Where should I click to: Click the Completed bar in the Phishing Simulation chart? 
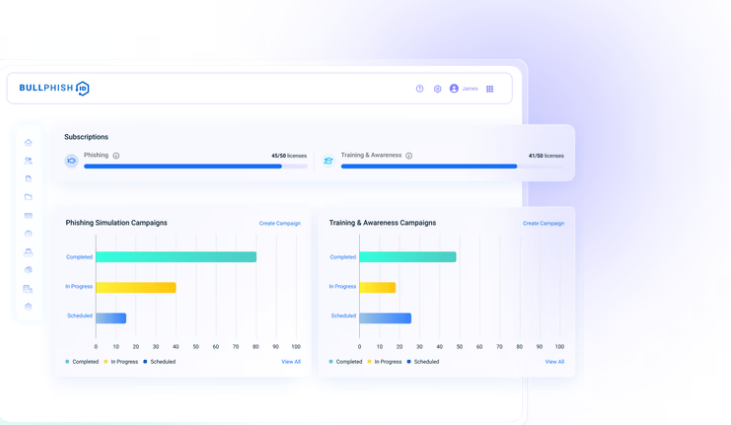pyautogui.click(x=176, y=257)
